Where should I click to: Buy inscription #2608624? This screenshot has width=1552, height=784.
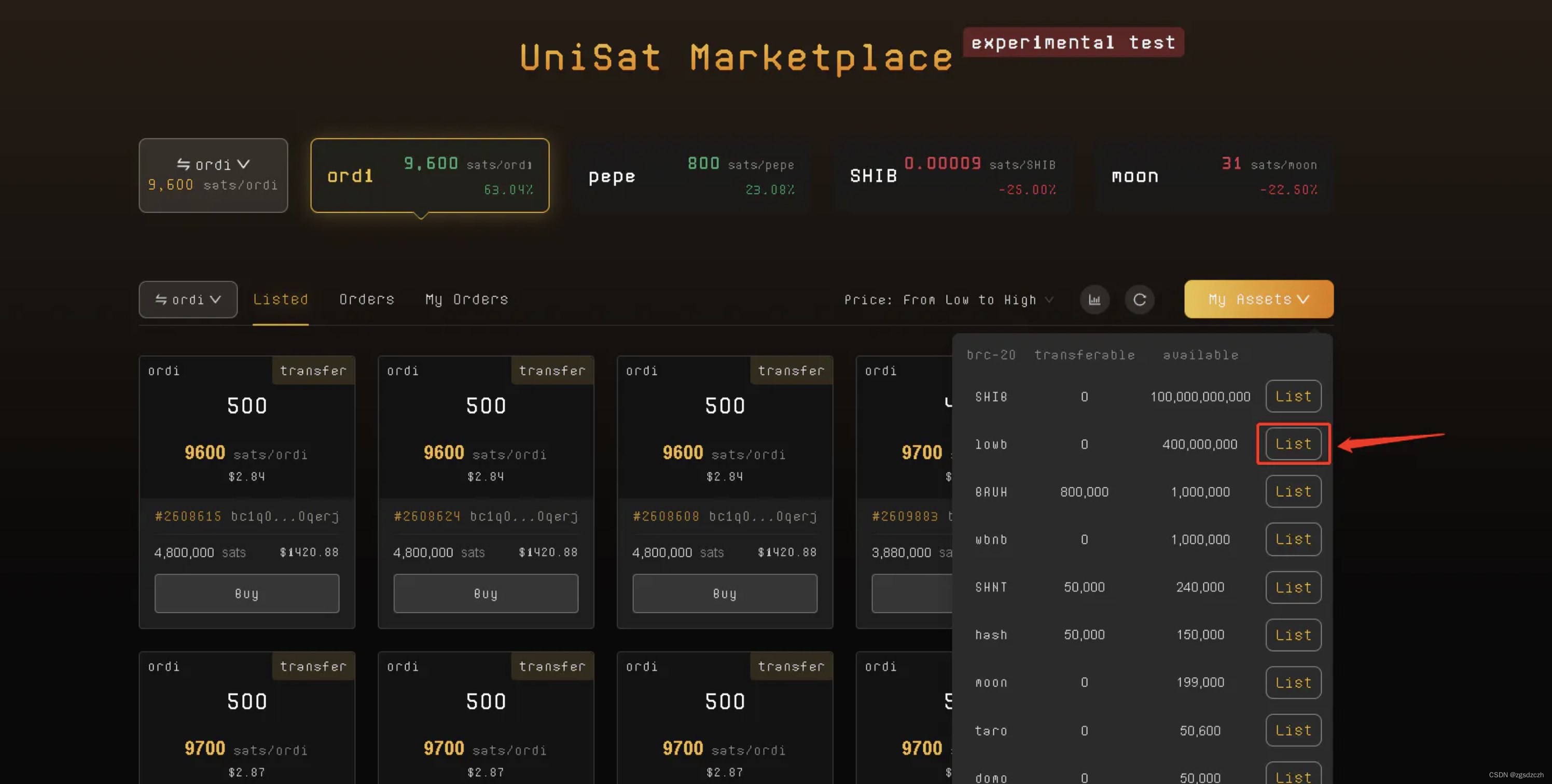click(x=486, y=593)
